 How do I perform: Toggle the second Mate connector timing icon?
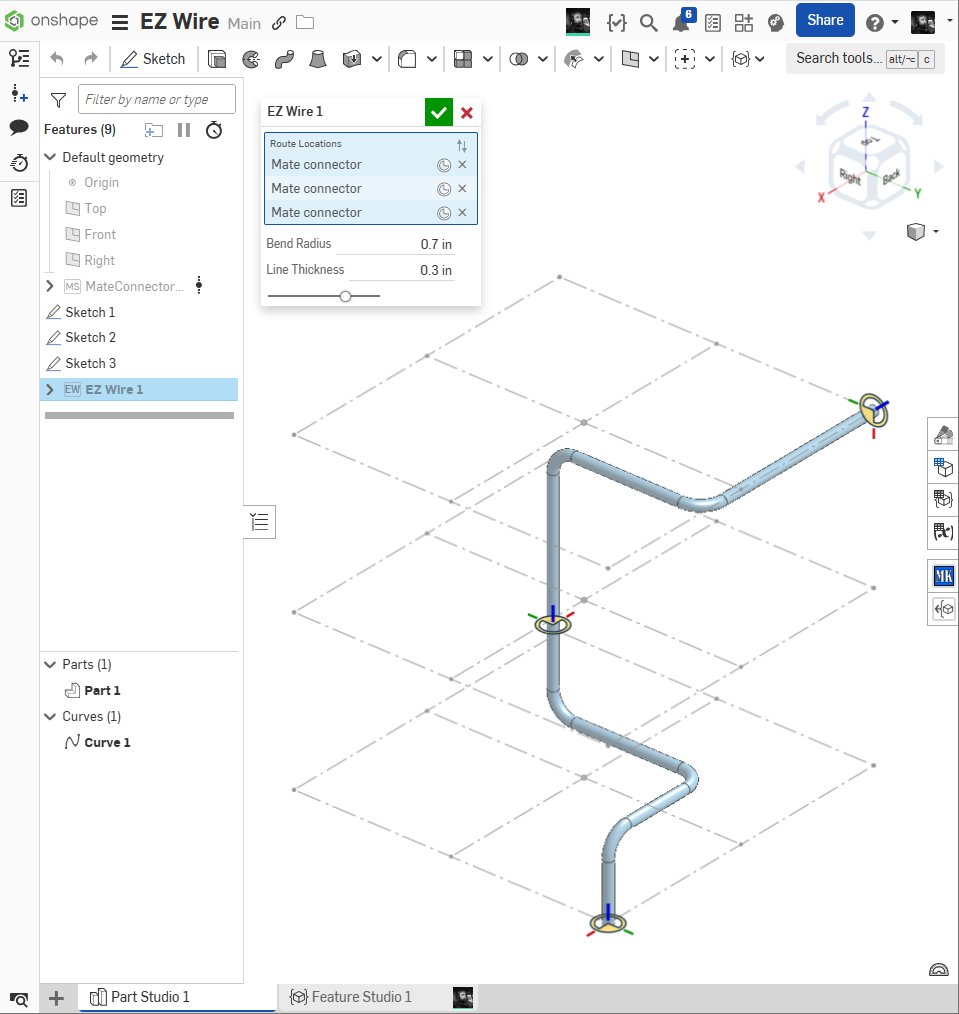[x=444, y=189]
